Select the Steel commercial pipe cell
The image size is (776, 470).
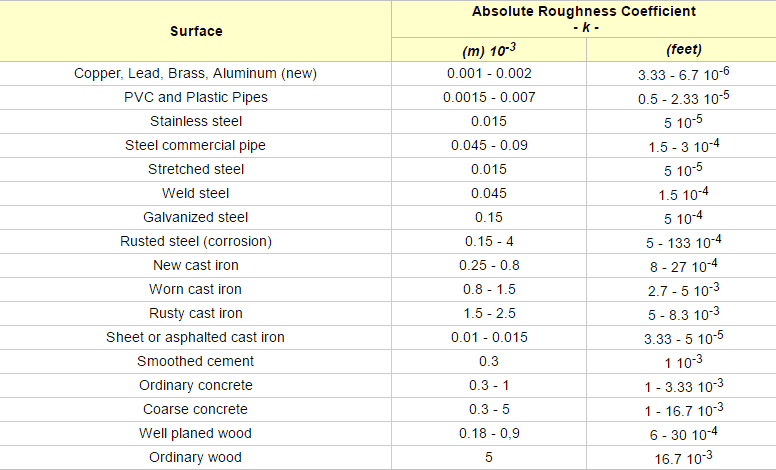click(195, 146)
